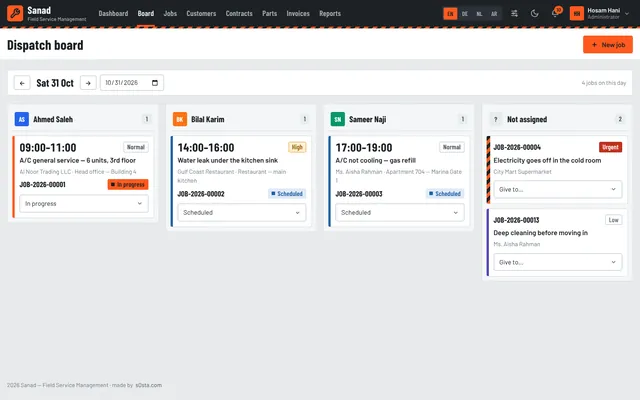Viewport: 640px width, 400px height.
Task: Open the Customers tab
Action: [x=201, y=13]
